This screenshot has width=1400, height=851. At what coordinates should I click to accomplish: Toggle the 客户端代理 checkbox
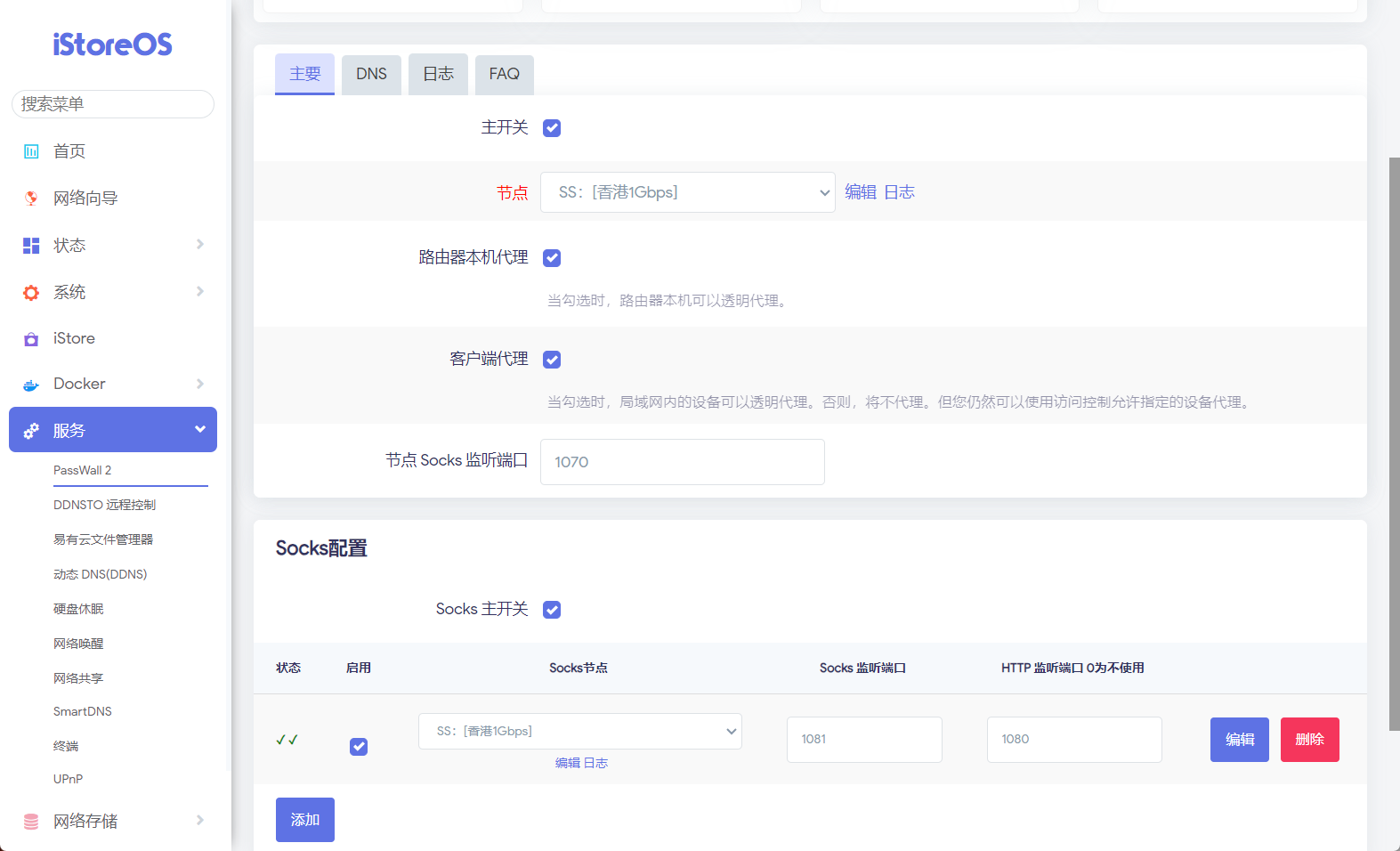click(x=552, y=360)
